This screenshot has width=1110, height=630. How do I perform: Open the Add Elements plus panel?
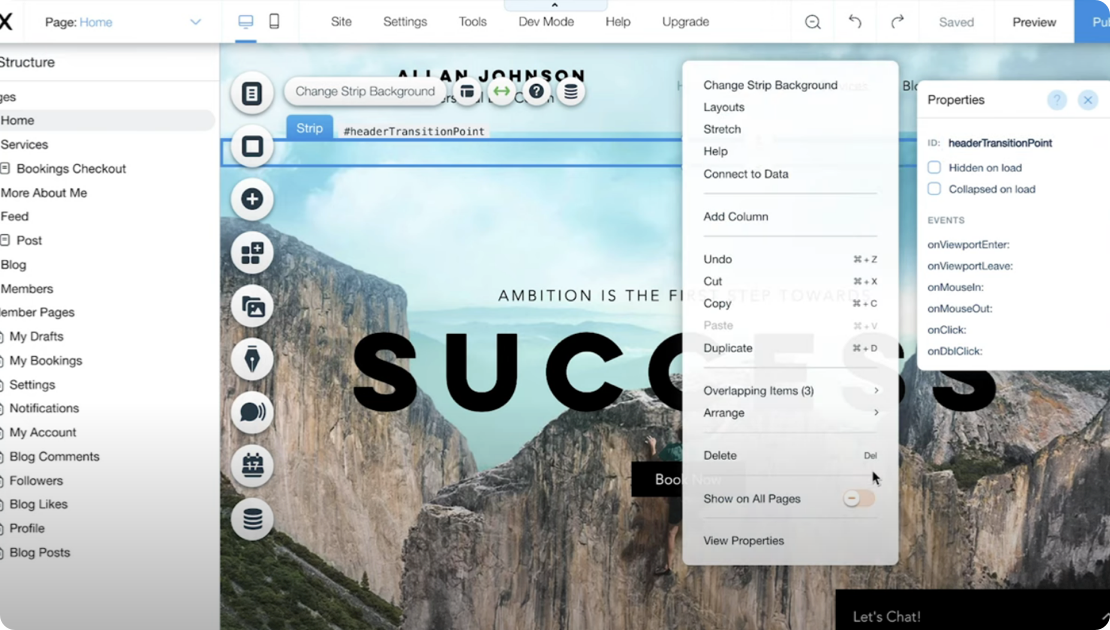tap(251, 199)
